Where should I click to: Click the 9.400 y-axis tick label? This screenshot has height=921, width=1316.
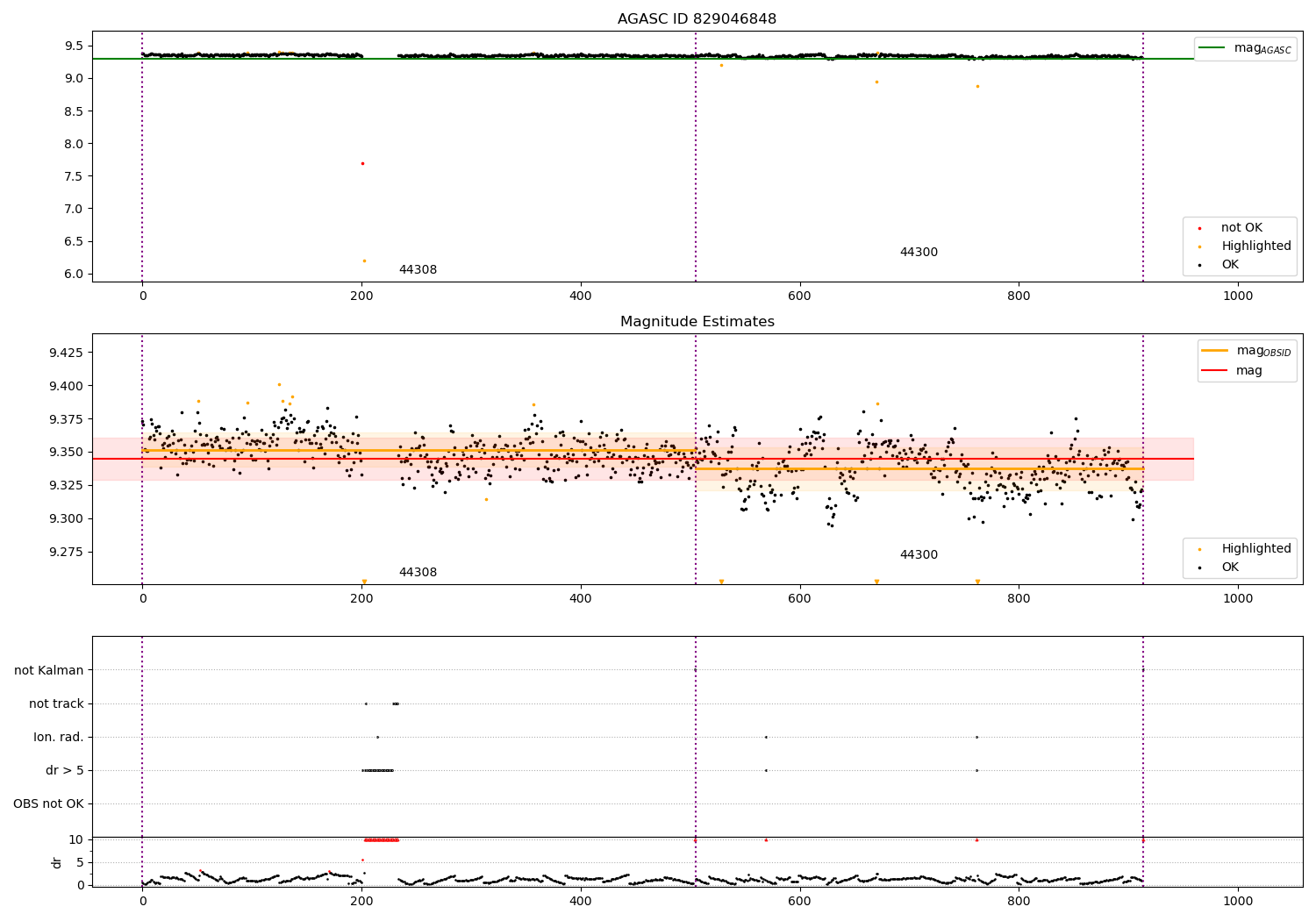67,386
